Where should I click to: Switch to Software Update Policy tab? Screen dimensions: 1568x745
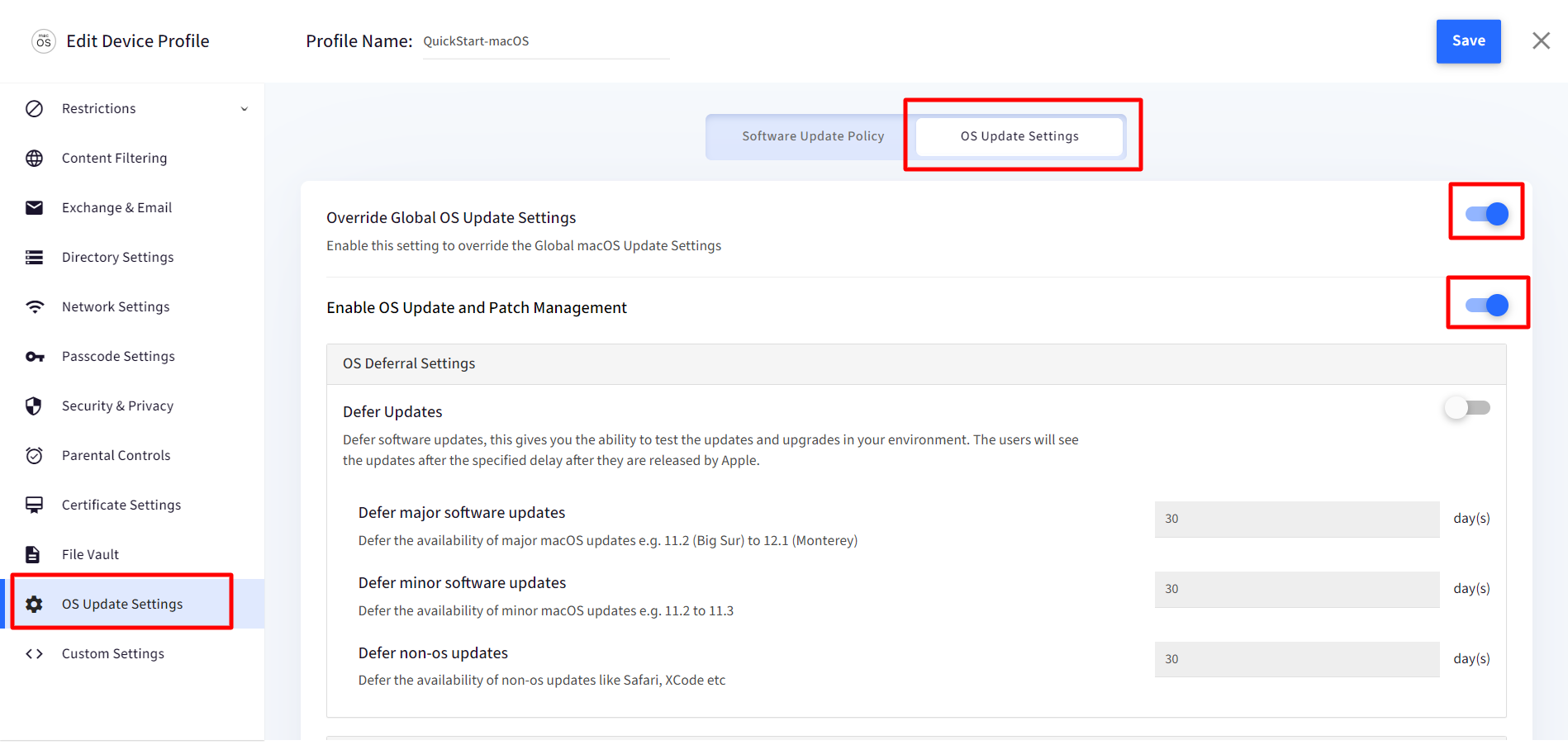813,136
